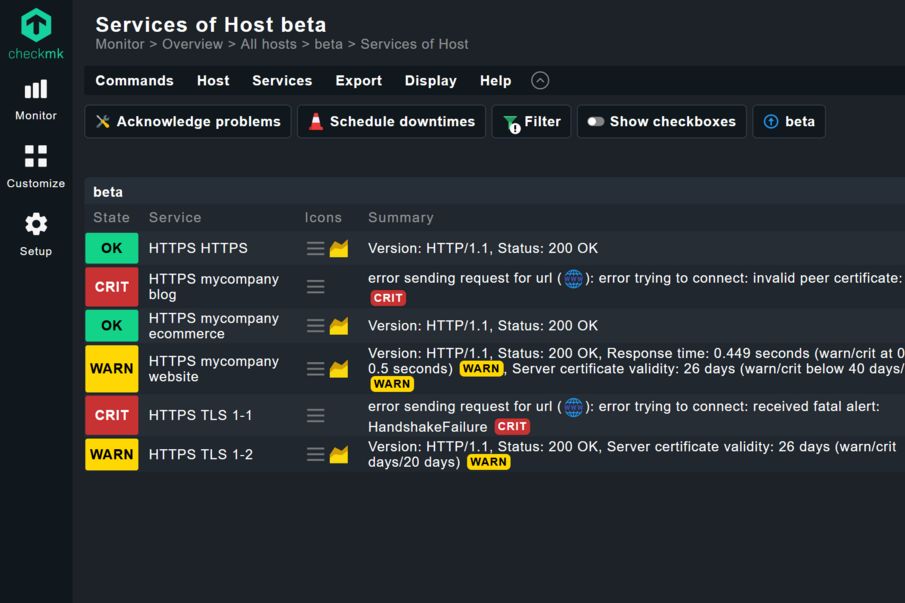Open the Filter panel
This screenshot has width=905, height=603.
pos(531,122)
